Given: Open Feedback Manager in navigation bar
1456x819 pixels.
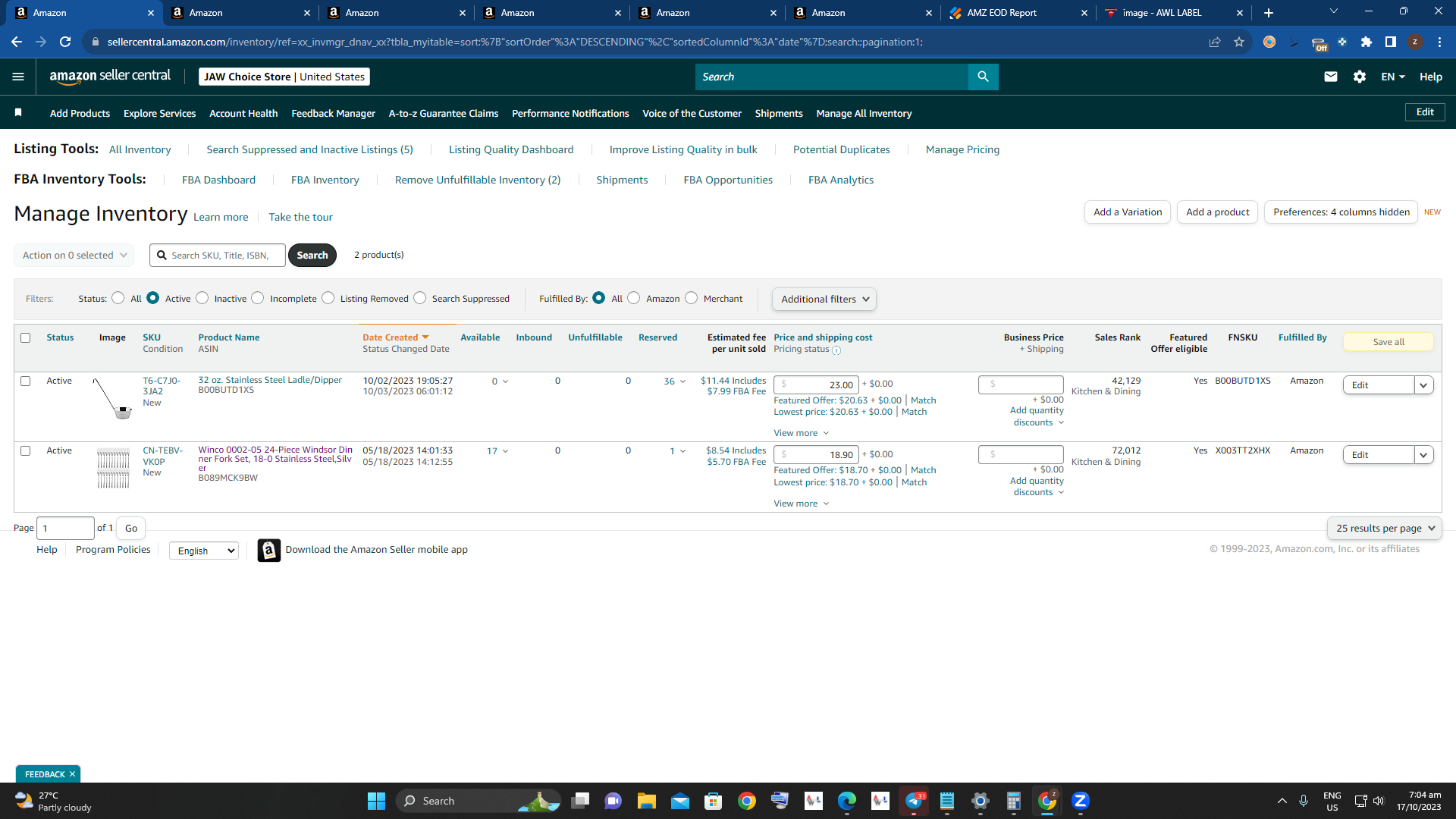Looking at the screenshot, I should (x=334, y=113).
